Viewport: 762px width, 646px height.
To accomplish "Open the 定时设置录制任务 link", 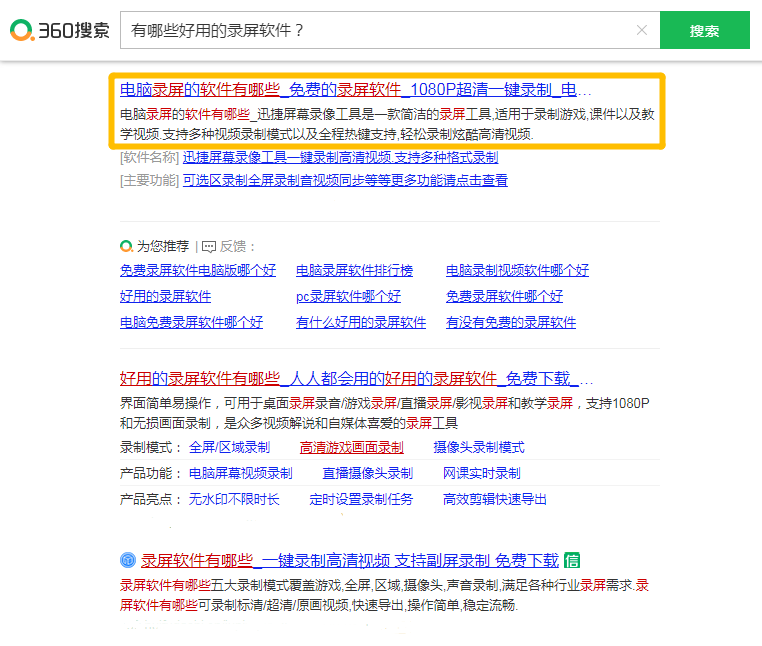I will point(361,499).
